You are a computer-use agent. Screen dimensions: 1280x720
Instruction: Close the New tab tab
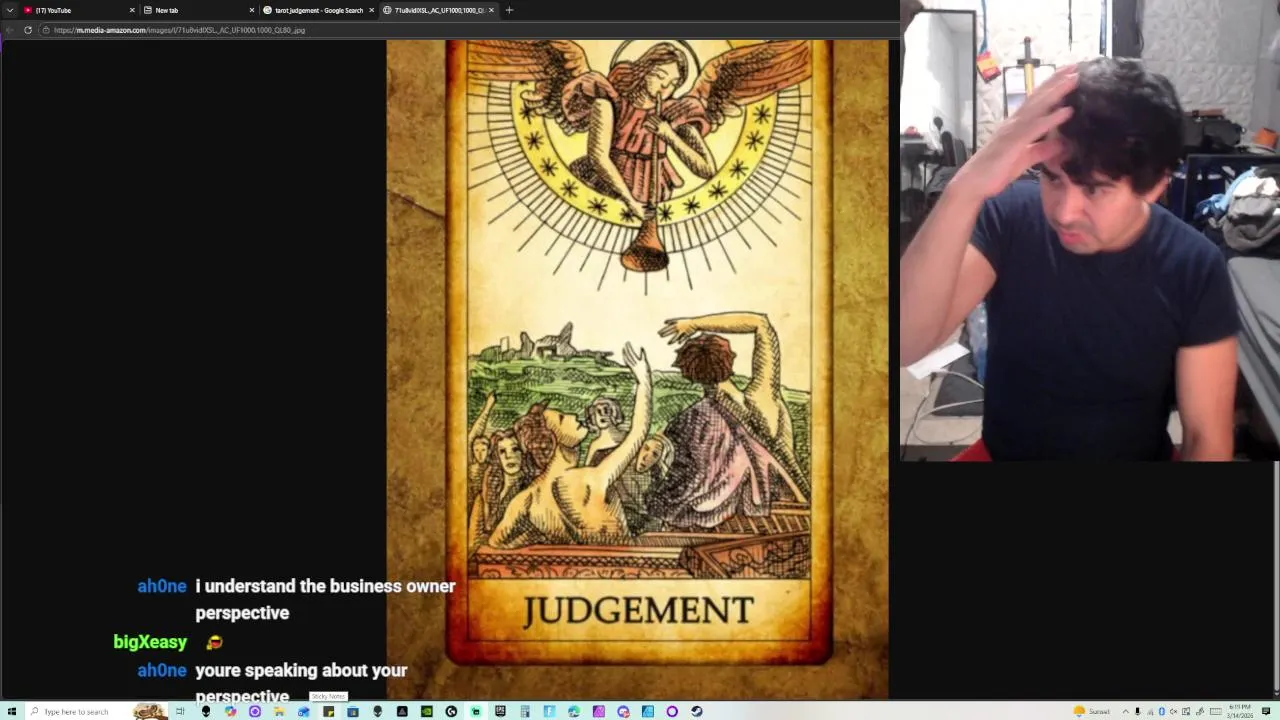point(252,10)
